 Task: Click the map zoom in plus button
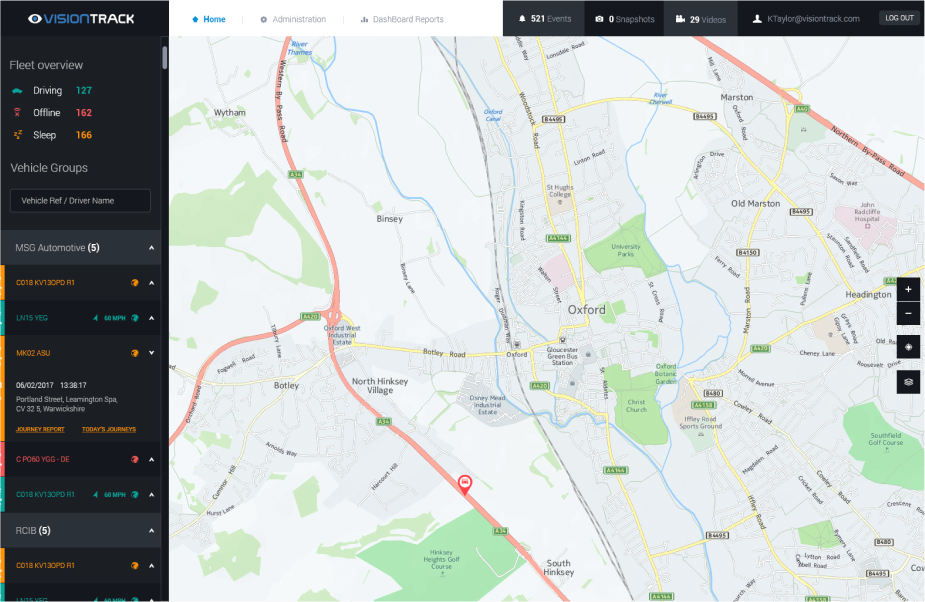[x=908, y=289]
